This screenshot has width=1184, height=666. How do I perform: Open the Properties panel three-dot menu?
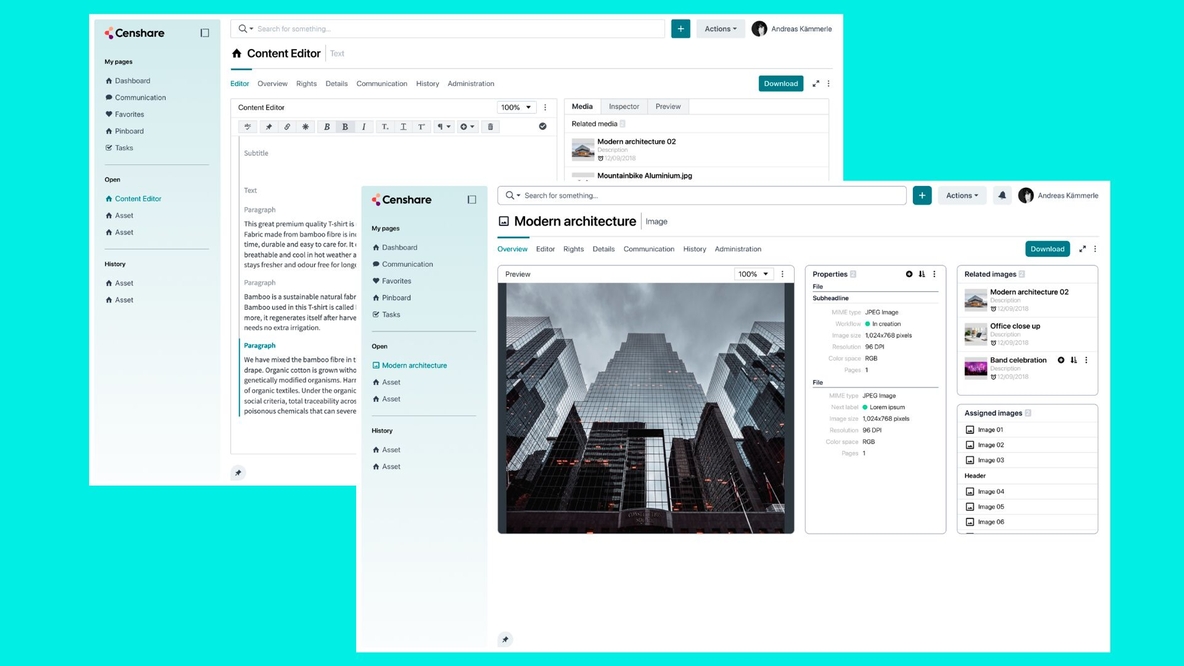pos(935,274)
